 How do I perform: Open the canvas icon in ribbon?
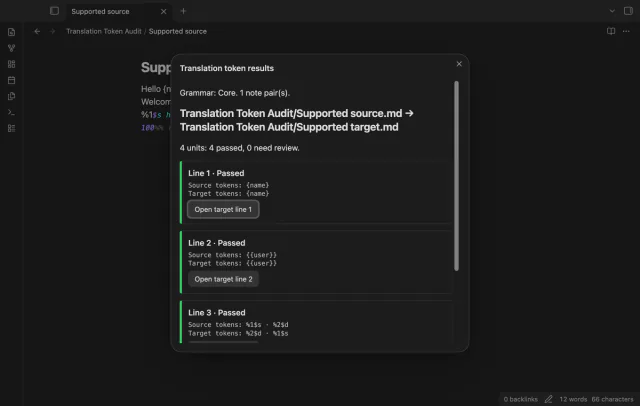pos(11,64)
